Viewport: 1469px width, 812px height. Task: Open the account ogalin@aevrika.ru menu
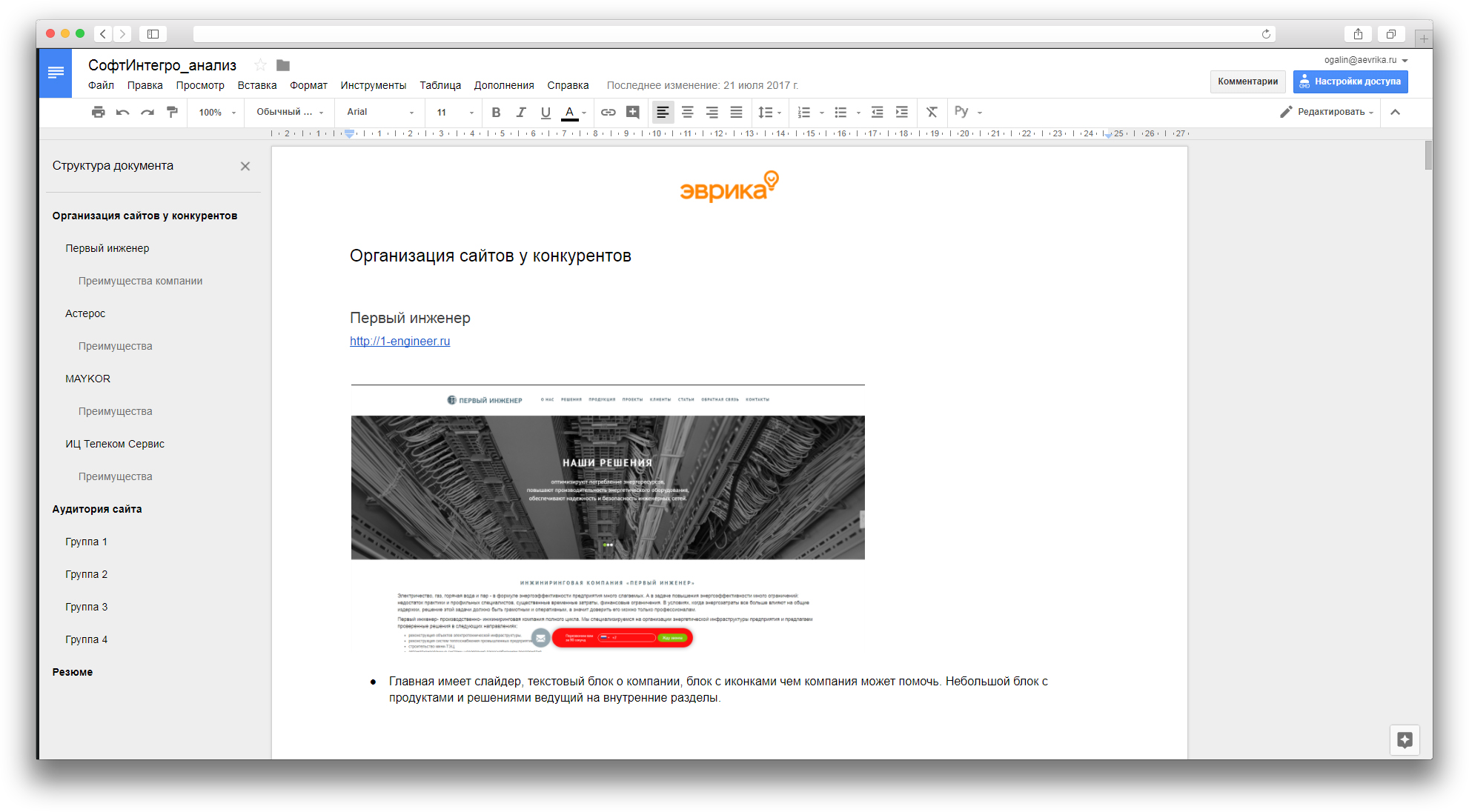coord(1366,60)
